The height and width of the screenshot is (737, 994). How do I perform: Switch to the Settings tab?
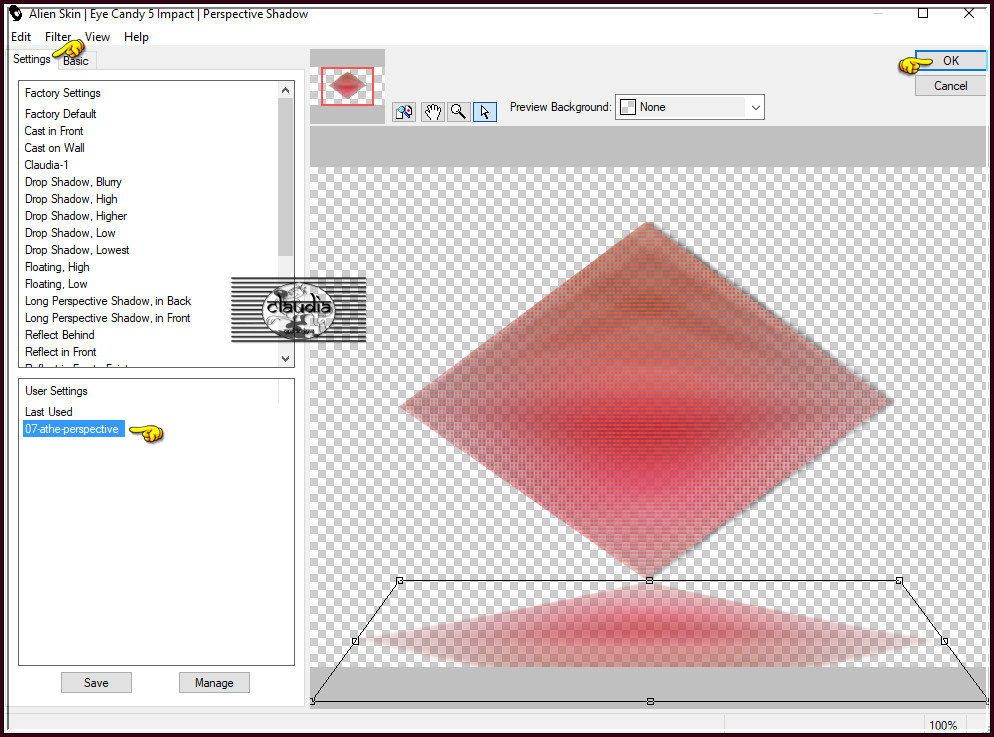click(32, 59)
